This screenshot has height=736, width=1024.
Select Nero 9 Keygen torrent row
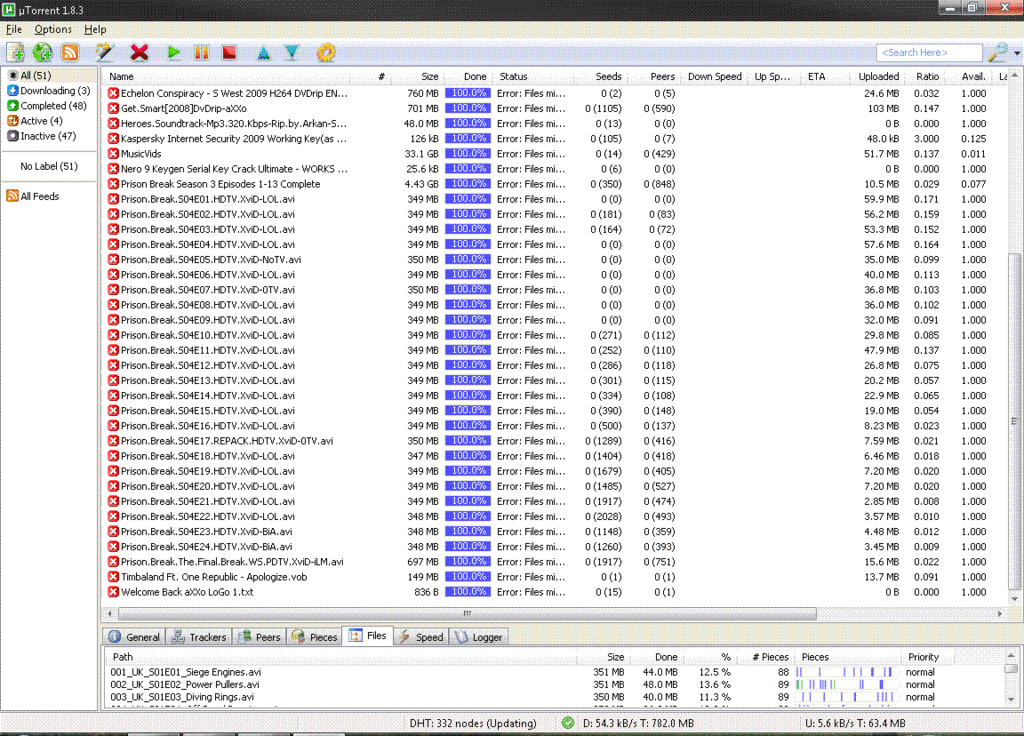coord(555,168)
